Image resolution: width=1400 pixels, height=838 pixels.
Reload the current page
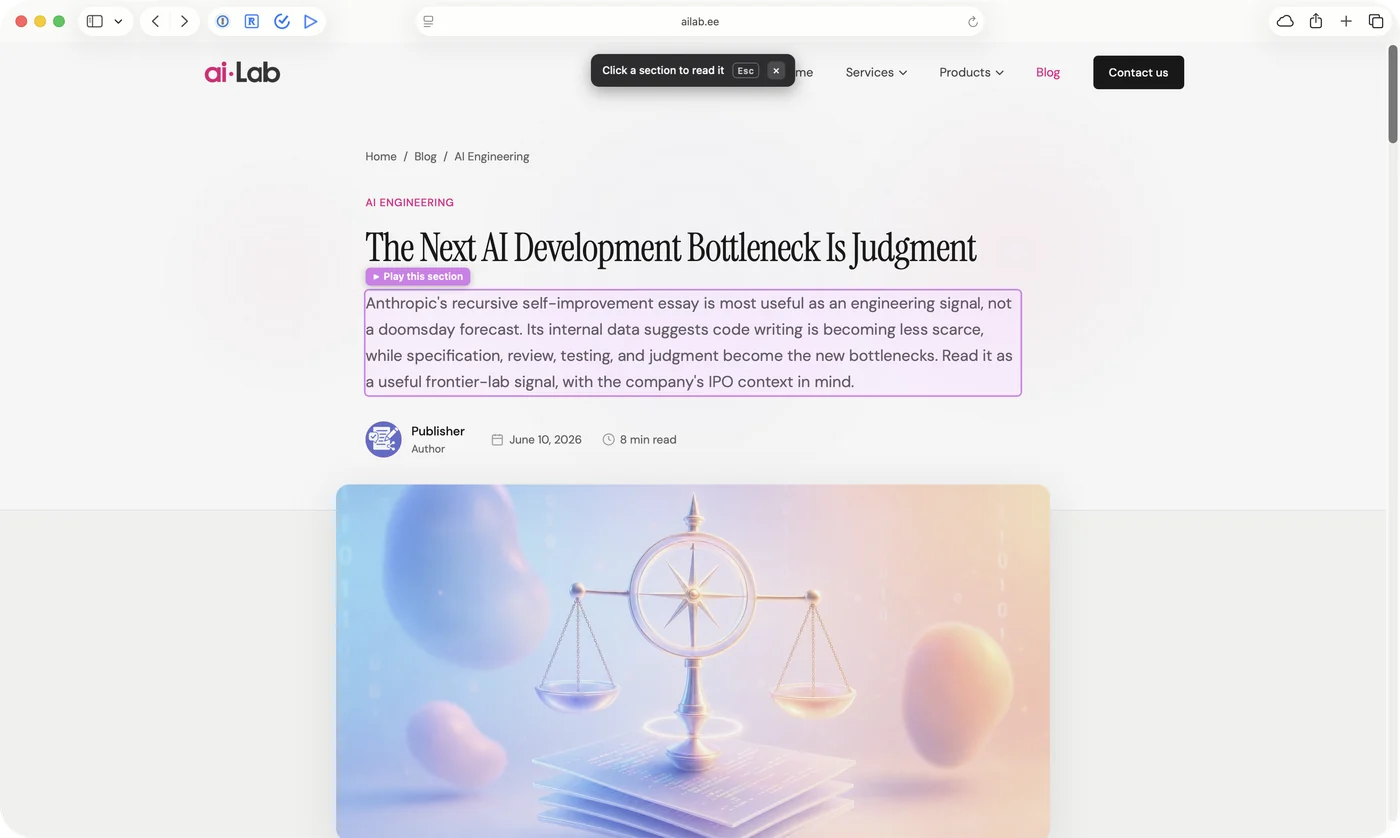pyautogui.click(x=972, y=21)
